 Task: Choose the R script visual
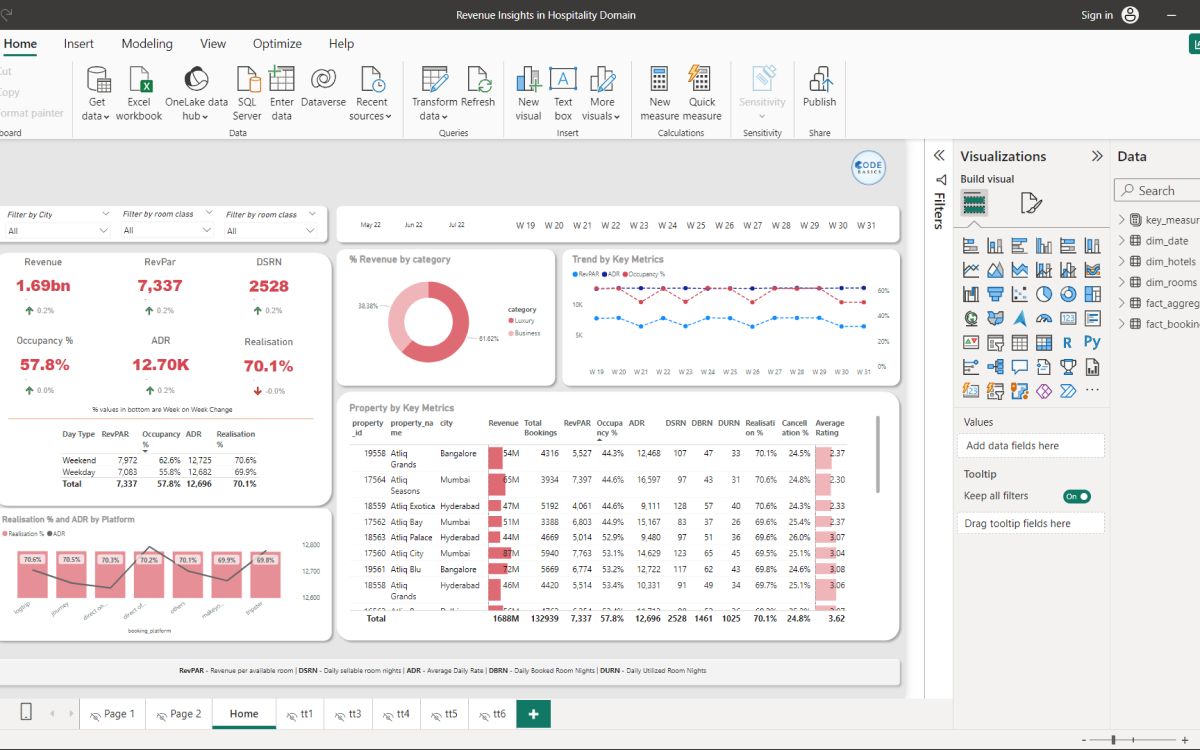point(1068,342)
